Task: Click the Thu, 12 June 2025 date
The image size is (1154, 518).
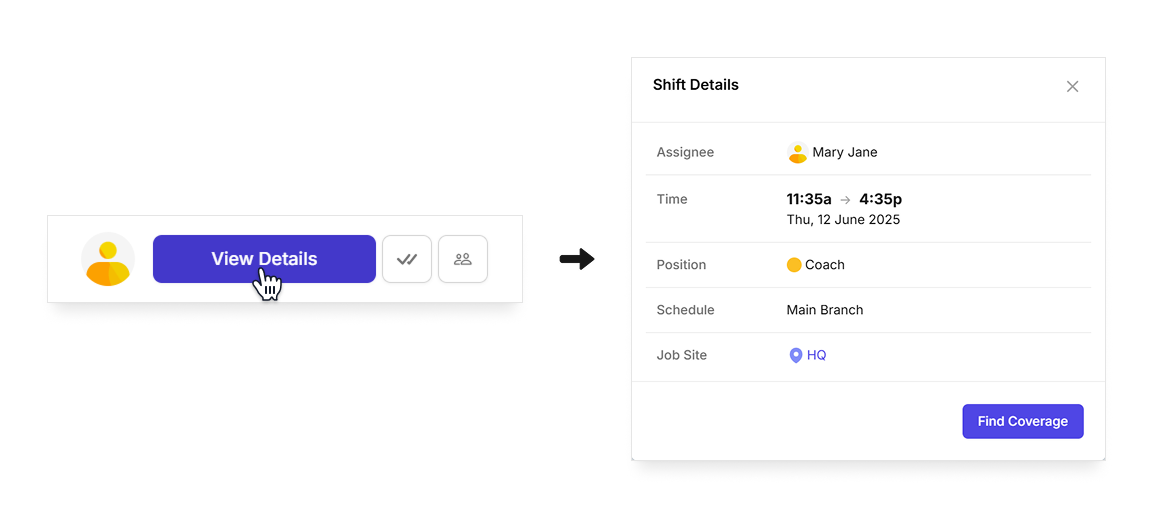Action: (843, 220)
